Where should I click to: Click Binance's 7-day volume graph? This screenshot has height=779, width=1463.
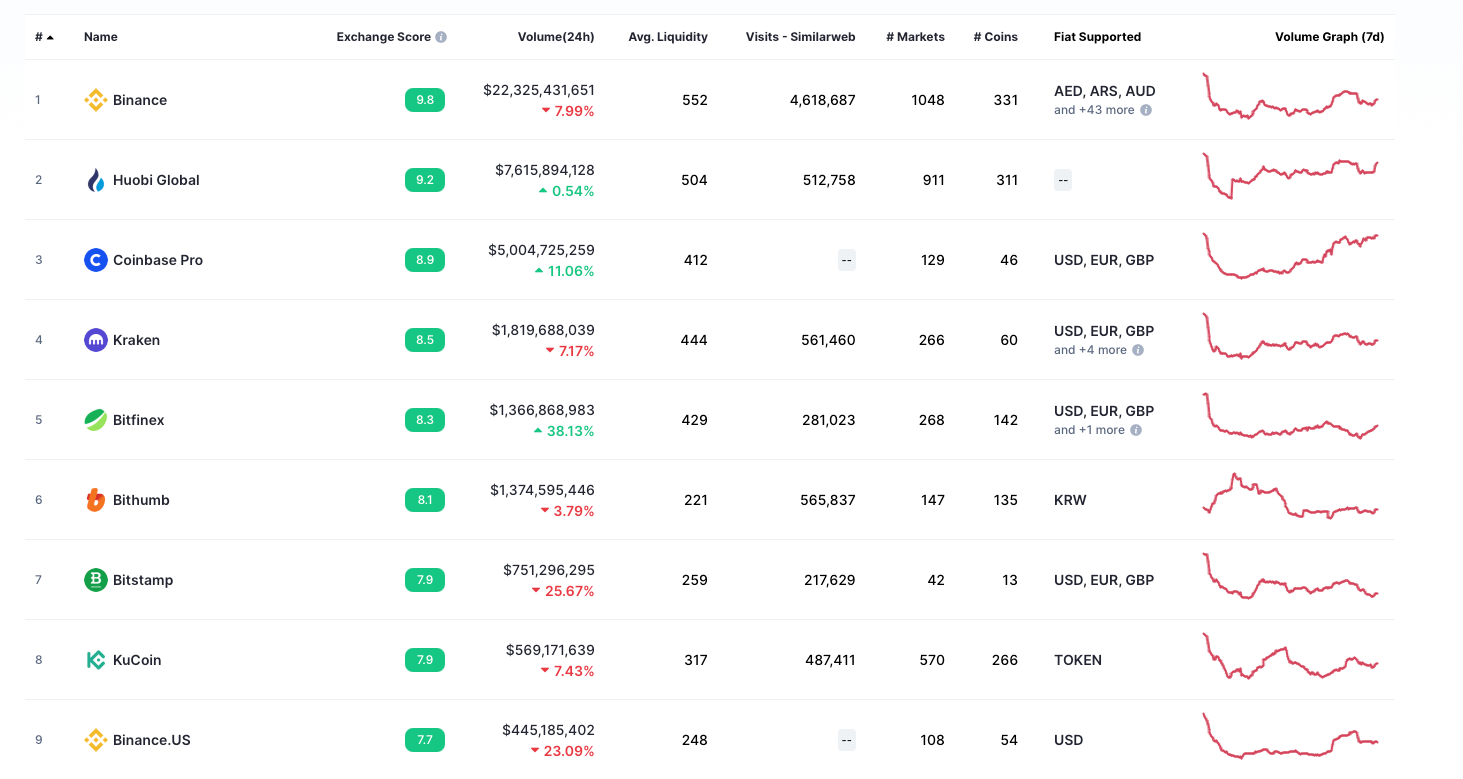click(1290, 96)
